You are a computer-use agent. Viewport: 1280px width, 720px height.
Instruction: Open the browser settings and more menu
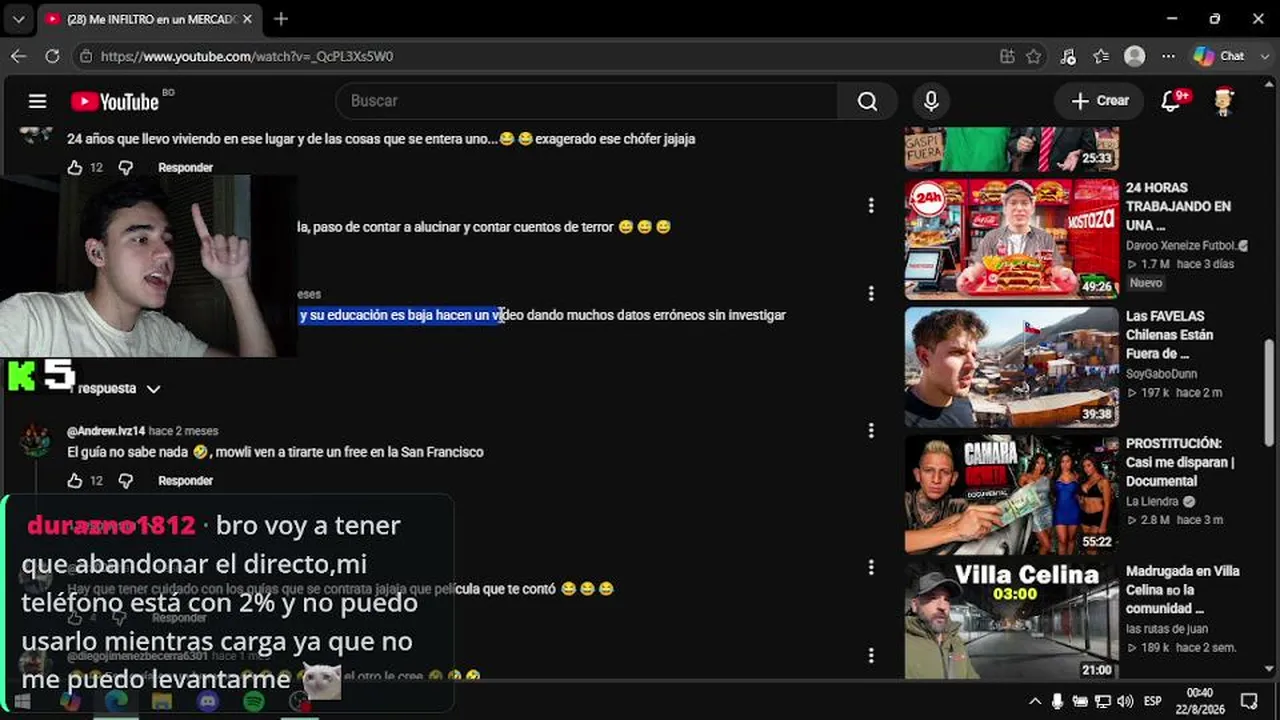[1168, 56]
